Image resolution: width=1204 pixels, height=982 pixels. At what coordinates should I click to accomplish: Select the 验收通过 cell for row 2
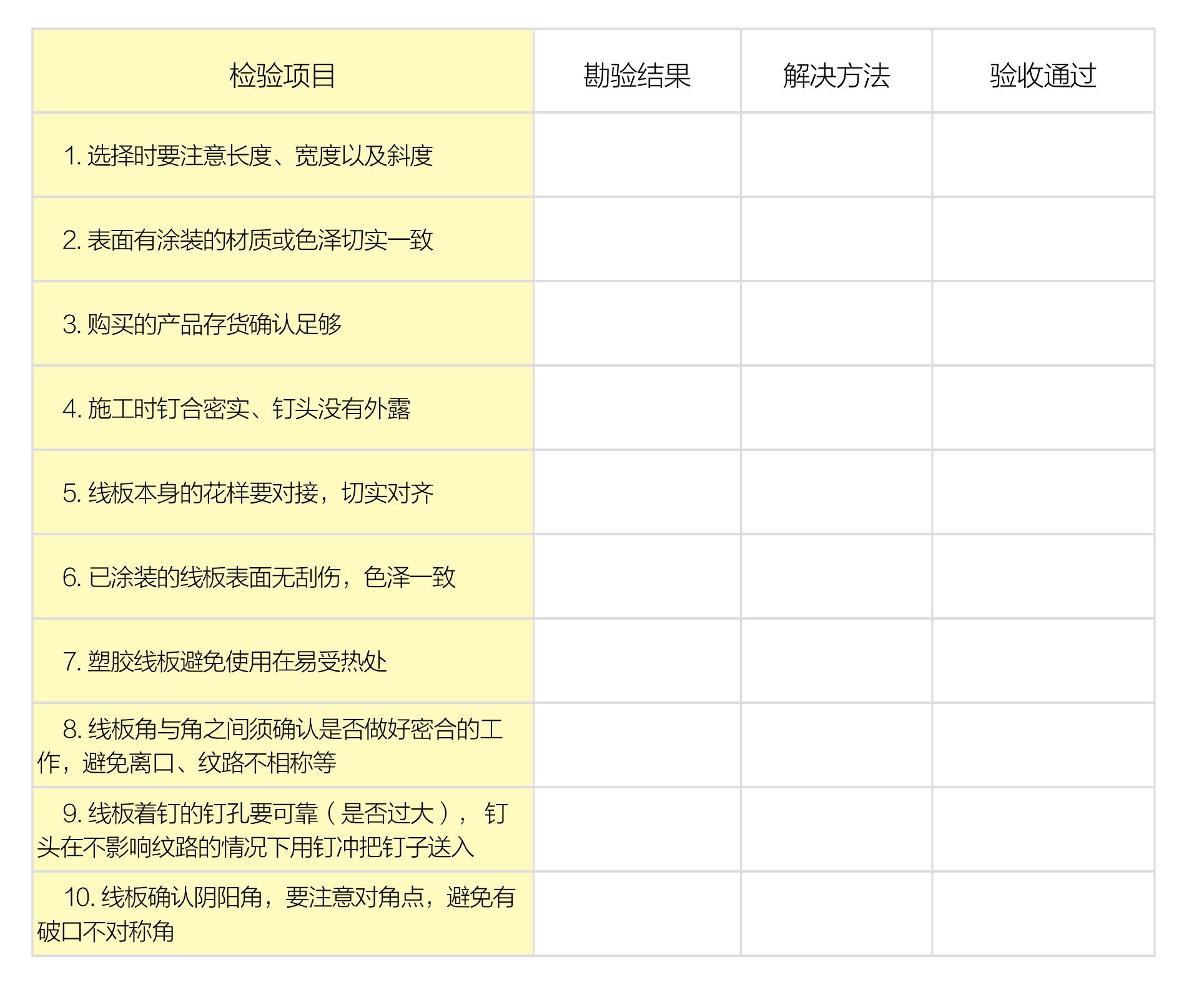tap(1043, 239)
